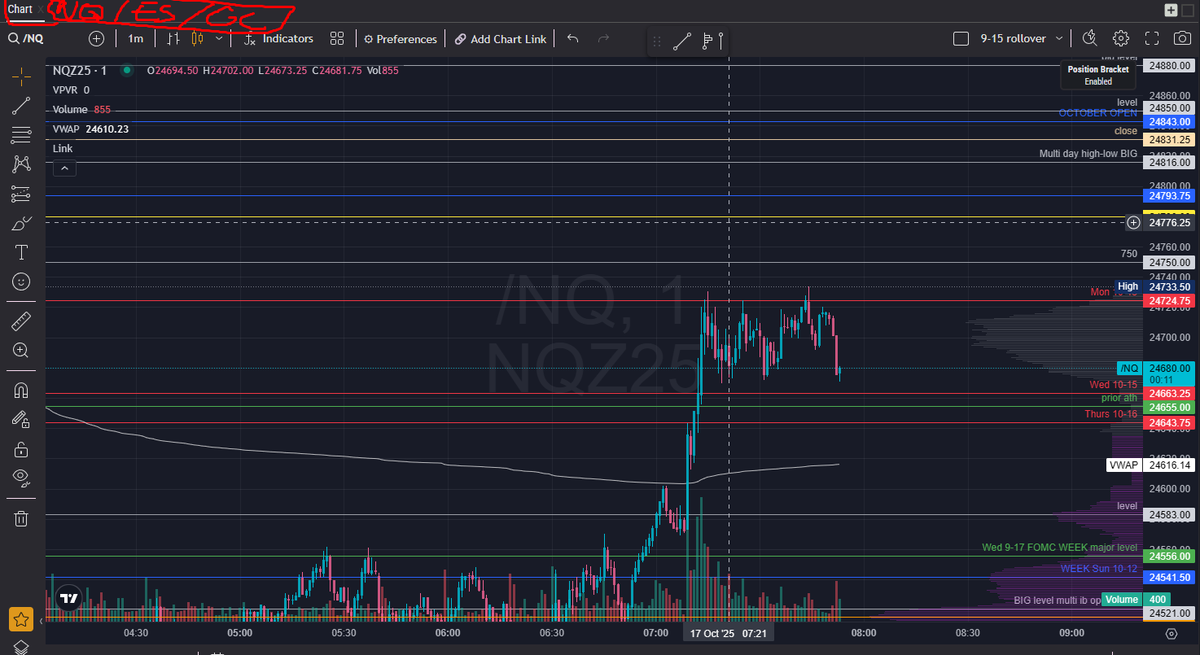Click the Add Chart Link button
This screenshot has height=655, width=1200.
(500, 38)
